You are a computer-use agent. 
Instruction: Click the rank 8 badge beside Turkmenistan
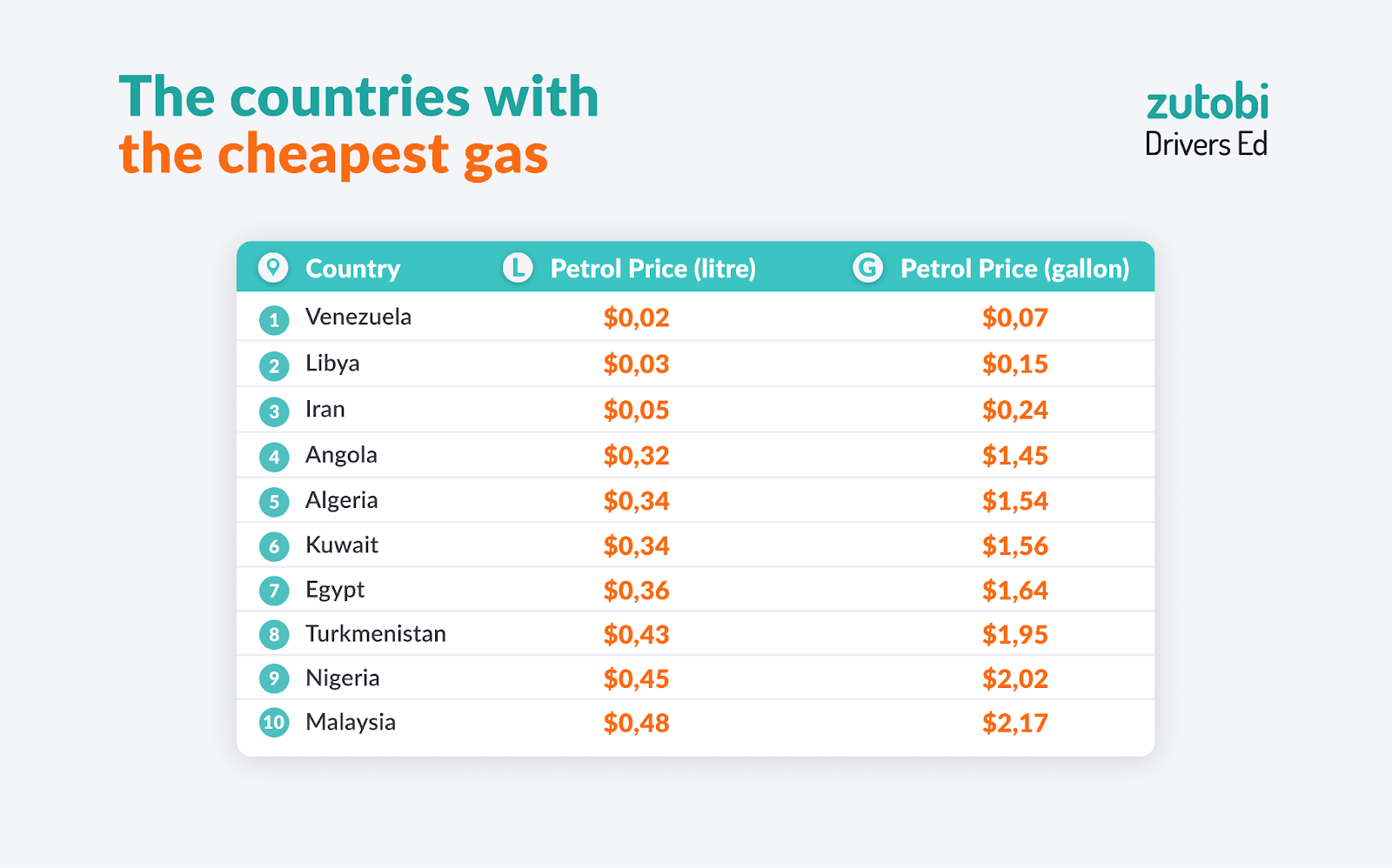274,635
